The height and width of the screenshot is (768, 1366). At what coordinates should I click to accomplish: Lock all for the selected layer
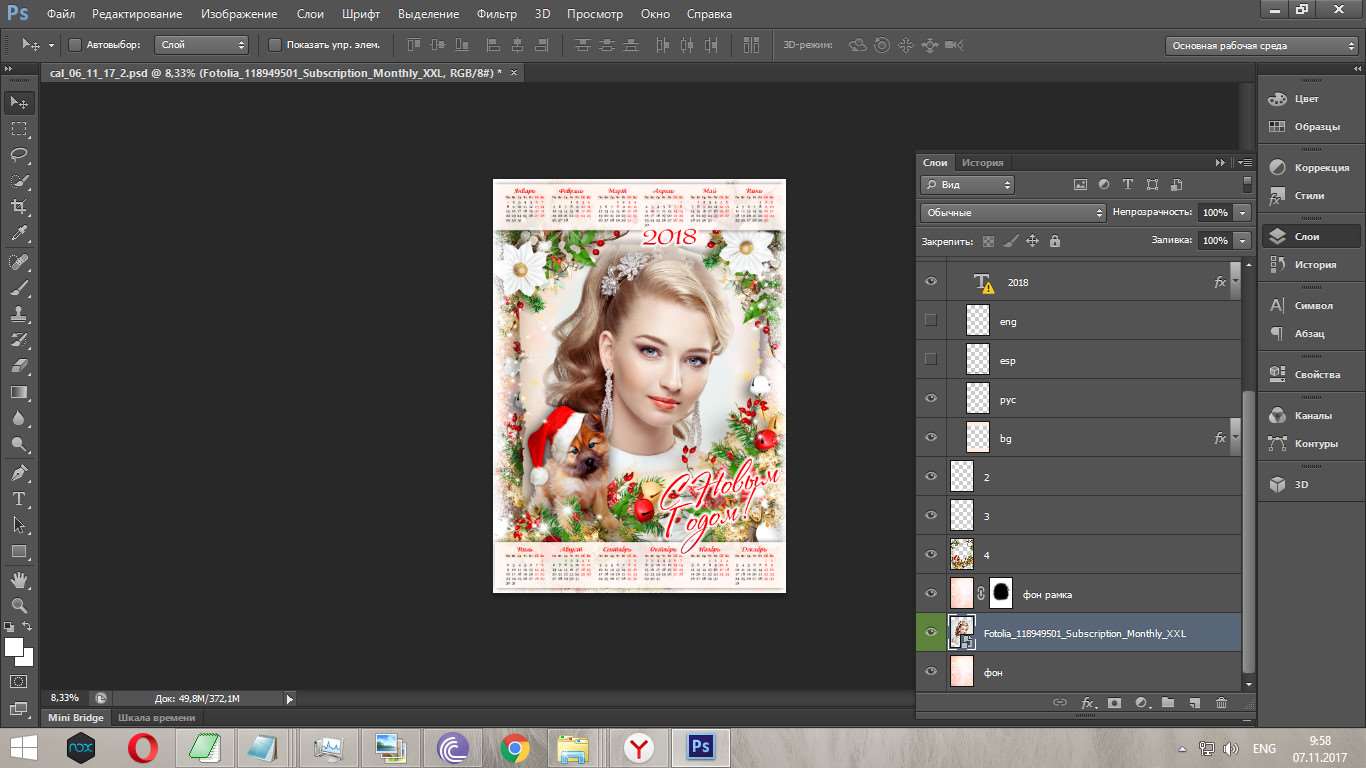coord(1055,241)
